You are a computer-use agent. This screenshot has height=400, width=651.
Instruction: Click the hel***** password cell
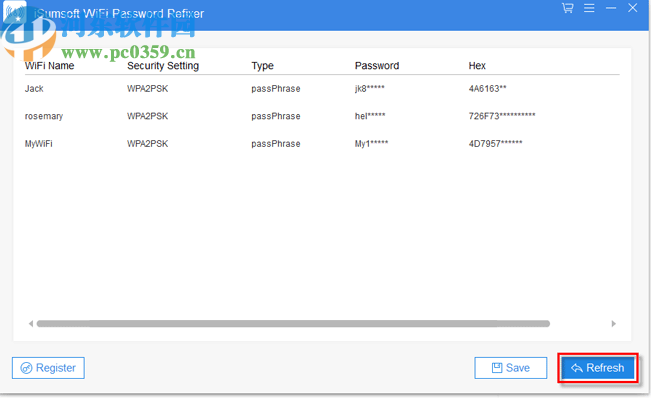pyautogui.click(x=370, y=116)
